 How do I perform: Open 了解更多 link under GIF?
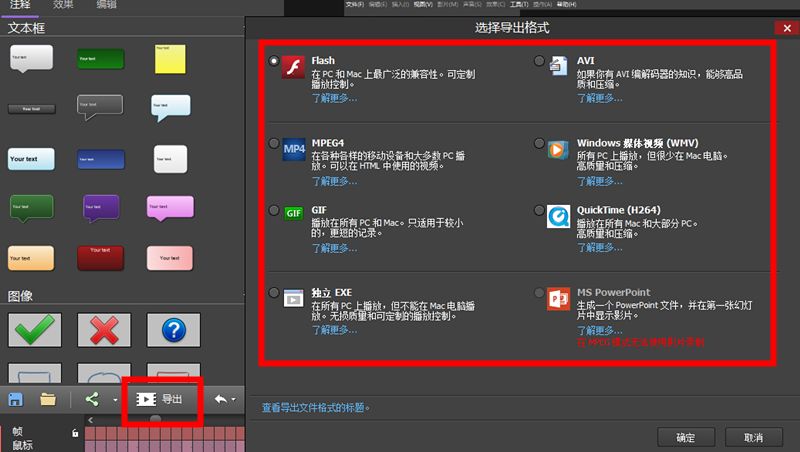click(x=334, y=248)
